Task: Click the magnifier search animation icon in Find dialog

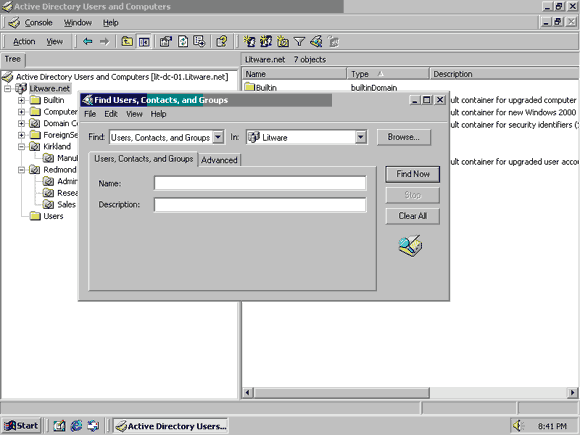Action: click(x=411, y=246)
